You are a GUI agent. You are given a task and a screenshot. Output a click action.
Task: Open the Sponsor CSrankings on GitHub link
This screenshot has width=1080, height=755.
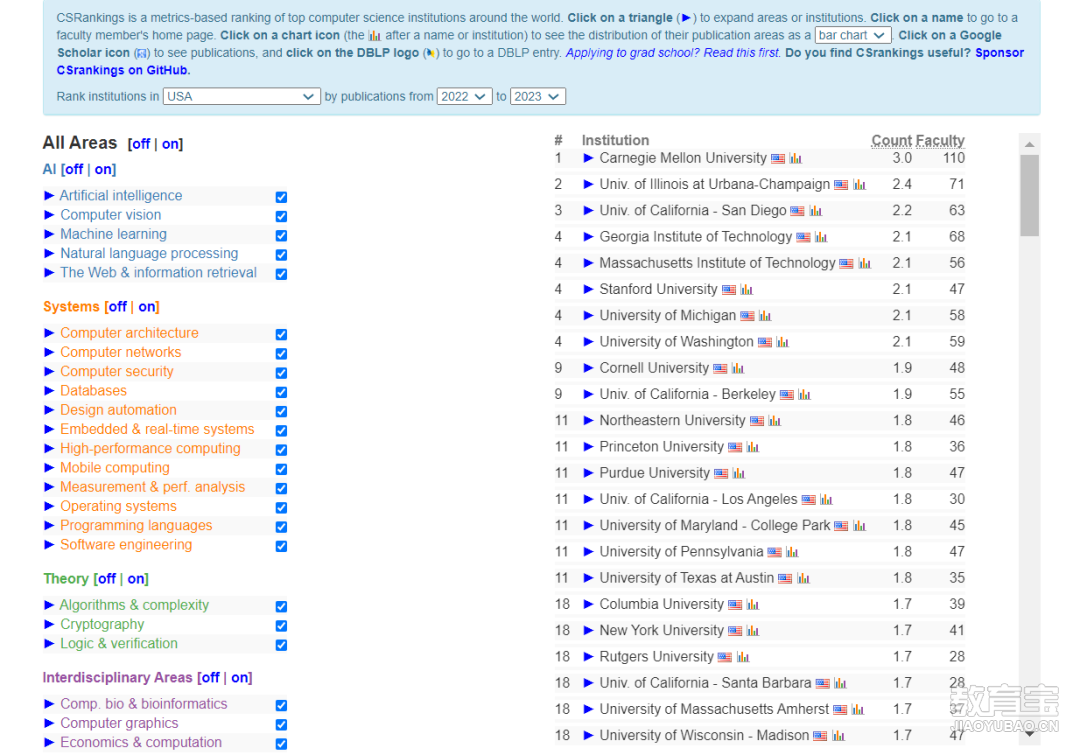540,61
